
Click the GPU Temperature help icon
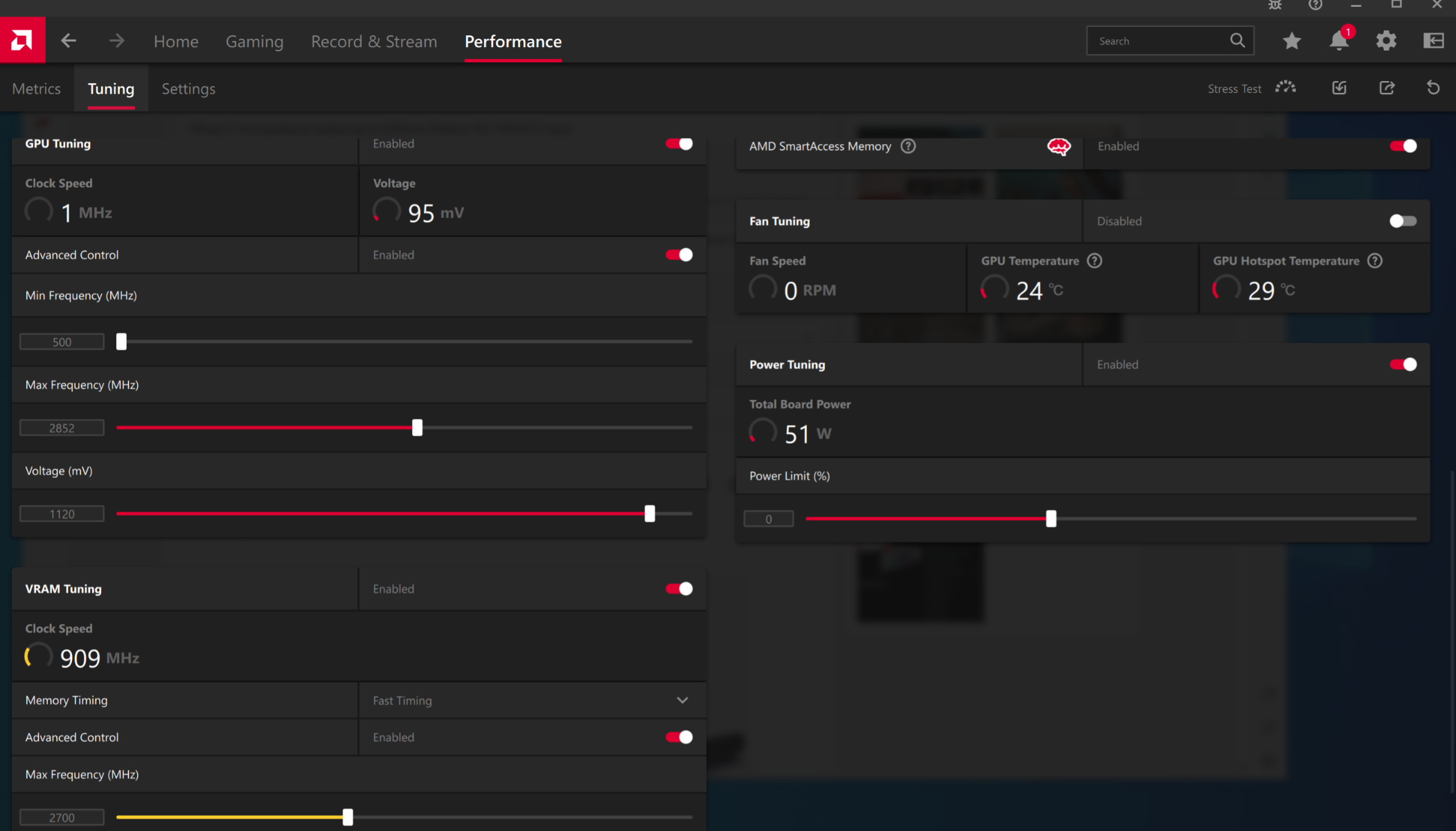coord(1094,261)
